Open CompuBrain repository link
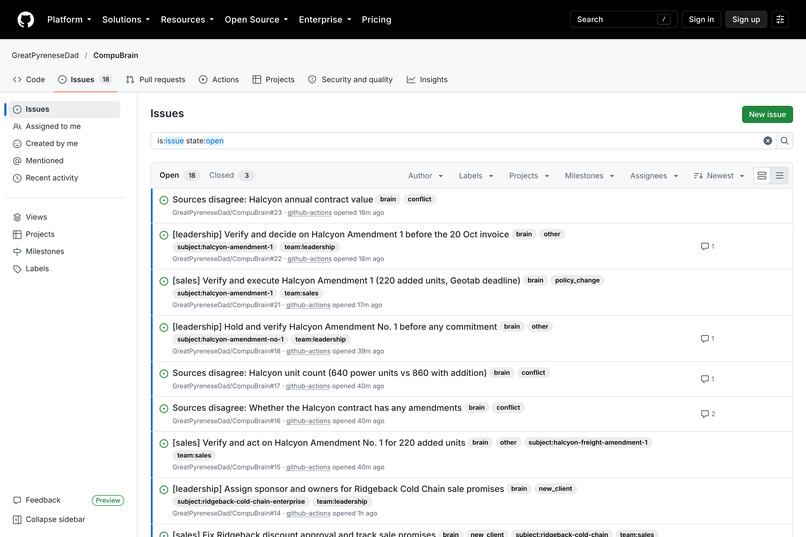 116,55
